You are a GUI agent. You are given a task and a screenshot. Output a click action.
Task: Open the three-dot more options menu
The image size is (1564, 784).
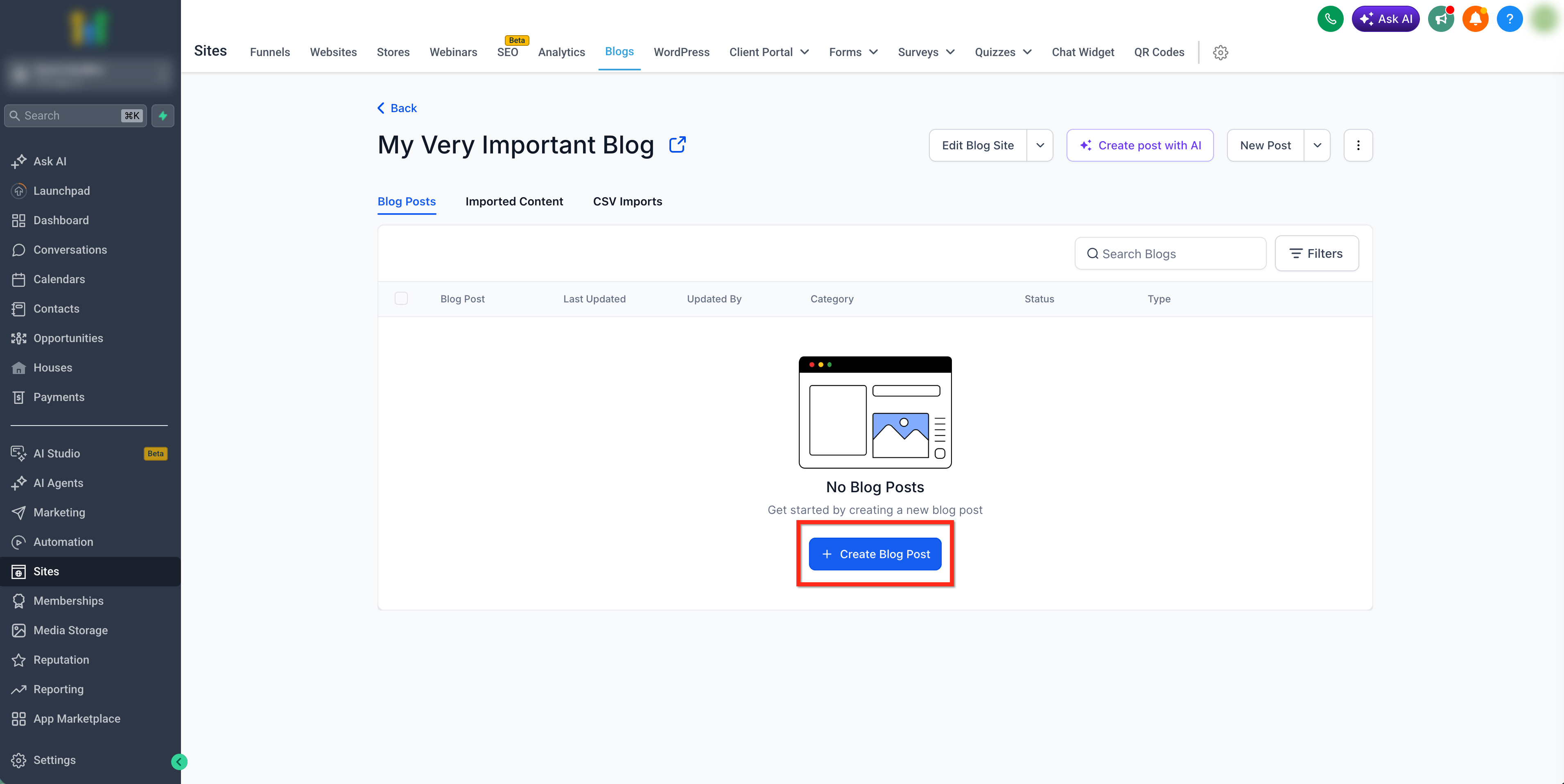click(1358, 145)
